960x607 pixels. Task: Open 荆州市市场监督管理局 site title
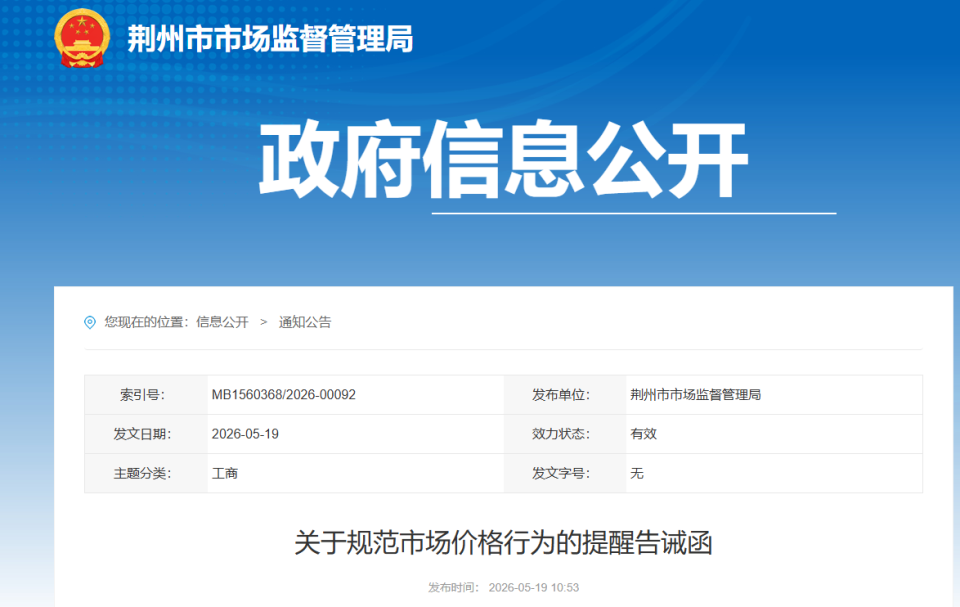[270, 39]
